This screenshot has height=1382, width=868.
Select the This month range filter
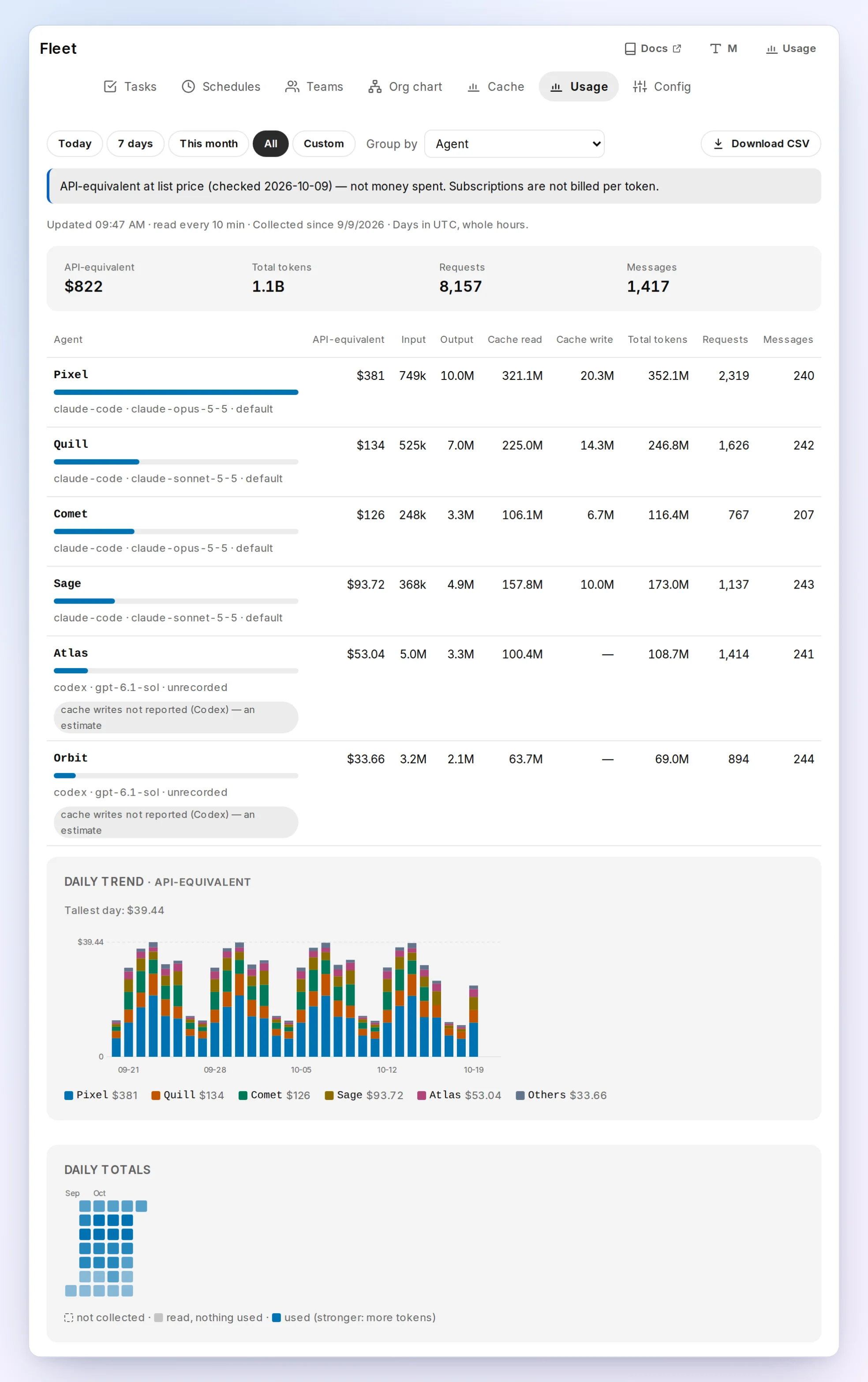pos(209,143)
